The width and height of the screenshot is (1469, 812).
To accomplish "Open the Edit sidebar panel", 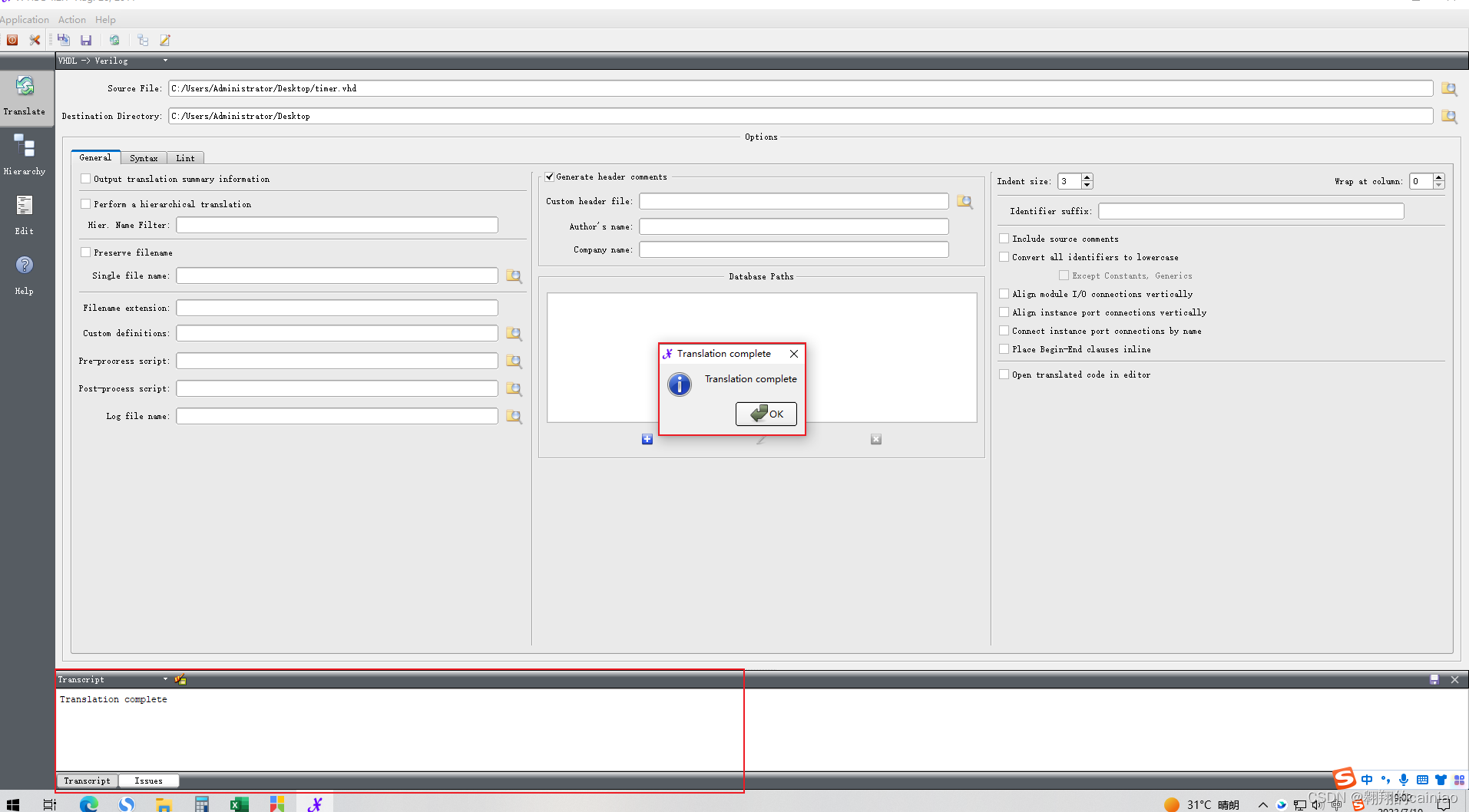I will (x=25, y=215).
